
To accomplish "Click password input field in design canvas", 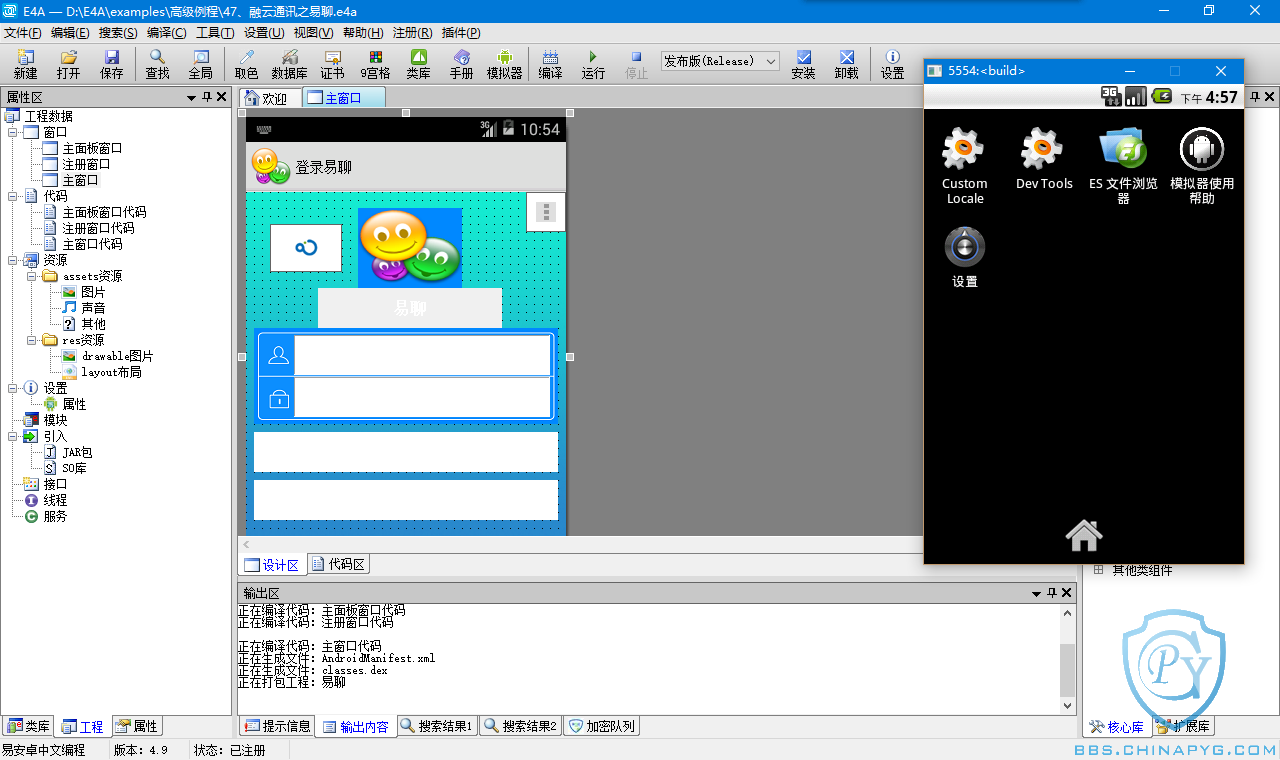I will pyautogui.click(x=422, y=397).
